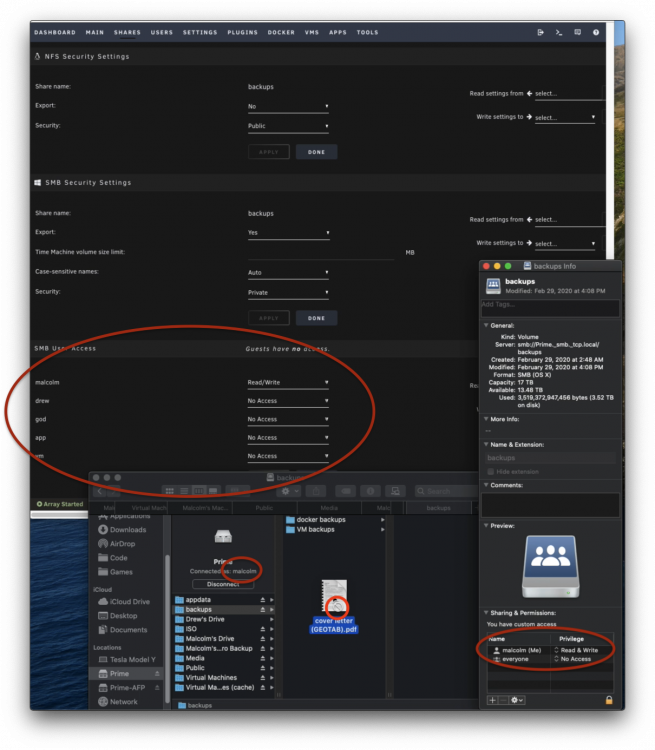Click Done under SMB Security Settings
This screenshot has width=655, height=750.
click(x=316, y=318)
